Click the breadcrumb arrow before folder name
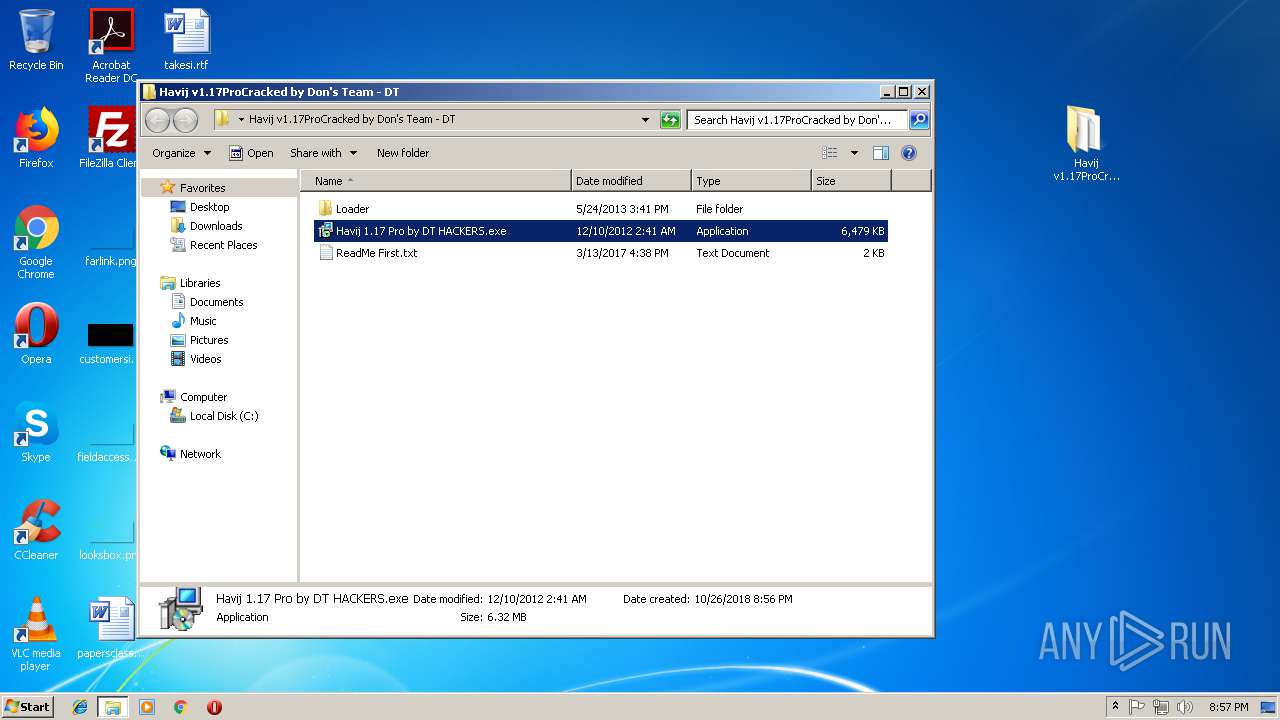The height and width of the screenshot is (720, 1280). point(241,120)
